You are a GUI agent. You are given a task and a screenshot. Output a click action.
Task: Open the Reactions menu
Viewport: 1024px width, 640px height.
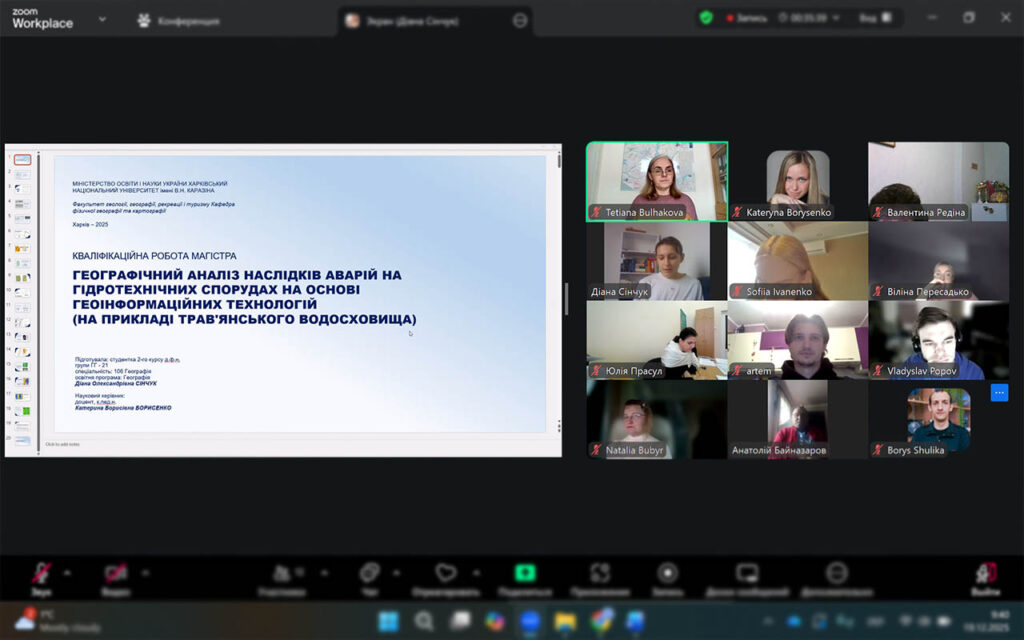coord(446,574)
